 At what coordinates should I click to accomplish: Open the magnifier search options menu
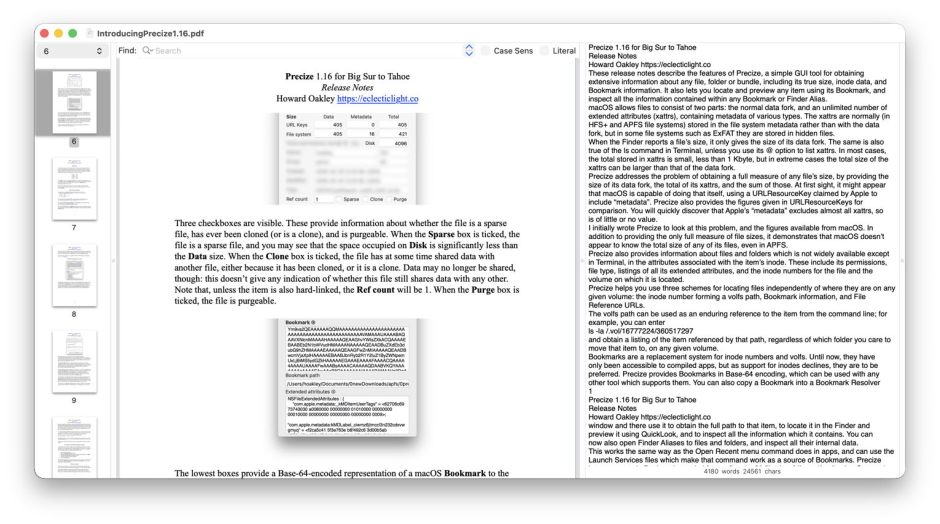(x=147, y=51)
